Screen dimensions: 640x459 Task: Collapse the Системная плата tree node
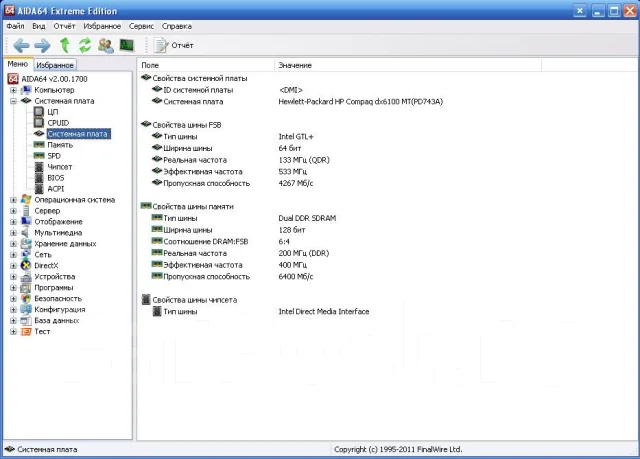tap(13, 101)
